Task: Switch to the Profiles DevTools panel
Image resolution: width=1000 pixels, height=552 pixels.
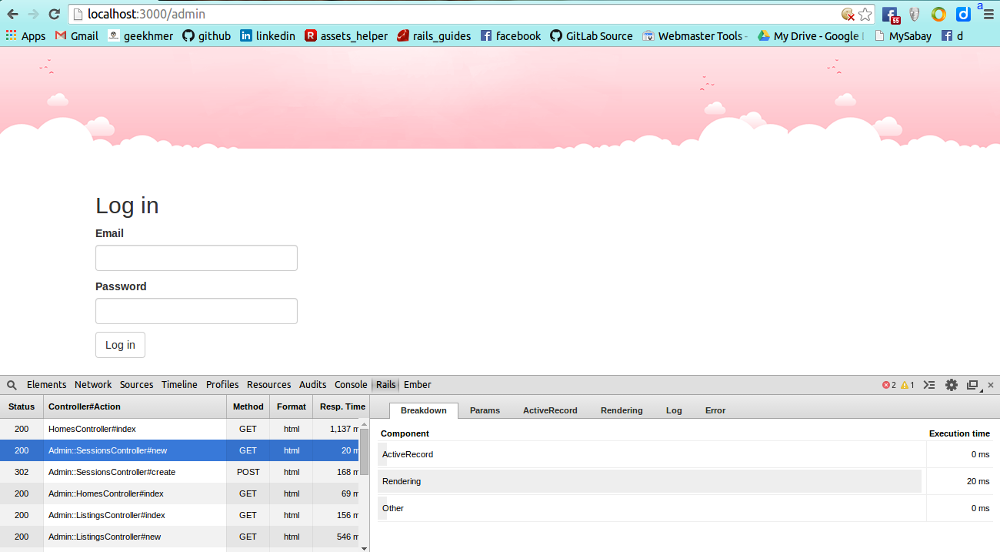Action: click(222, 385)
